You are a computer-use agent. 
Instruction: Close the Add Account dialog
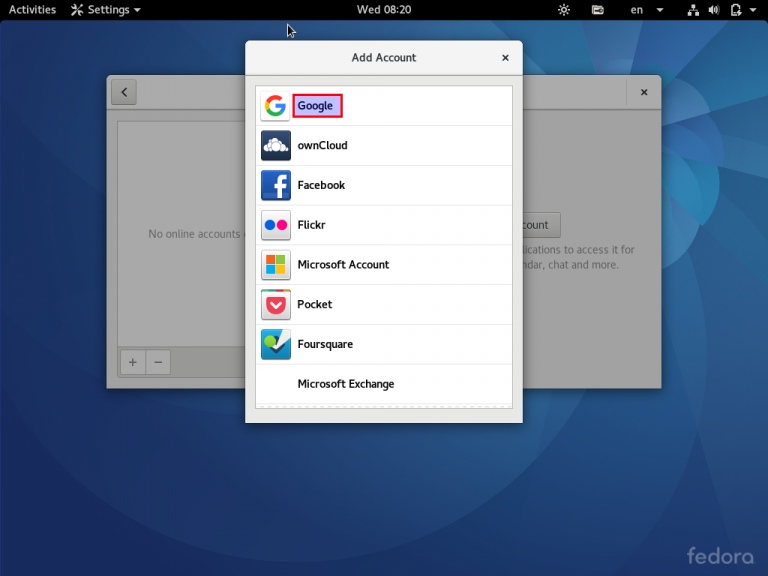pyautogui.click(x=505, y=58)
